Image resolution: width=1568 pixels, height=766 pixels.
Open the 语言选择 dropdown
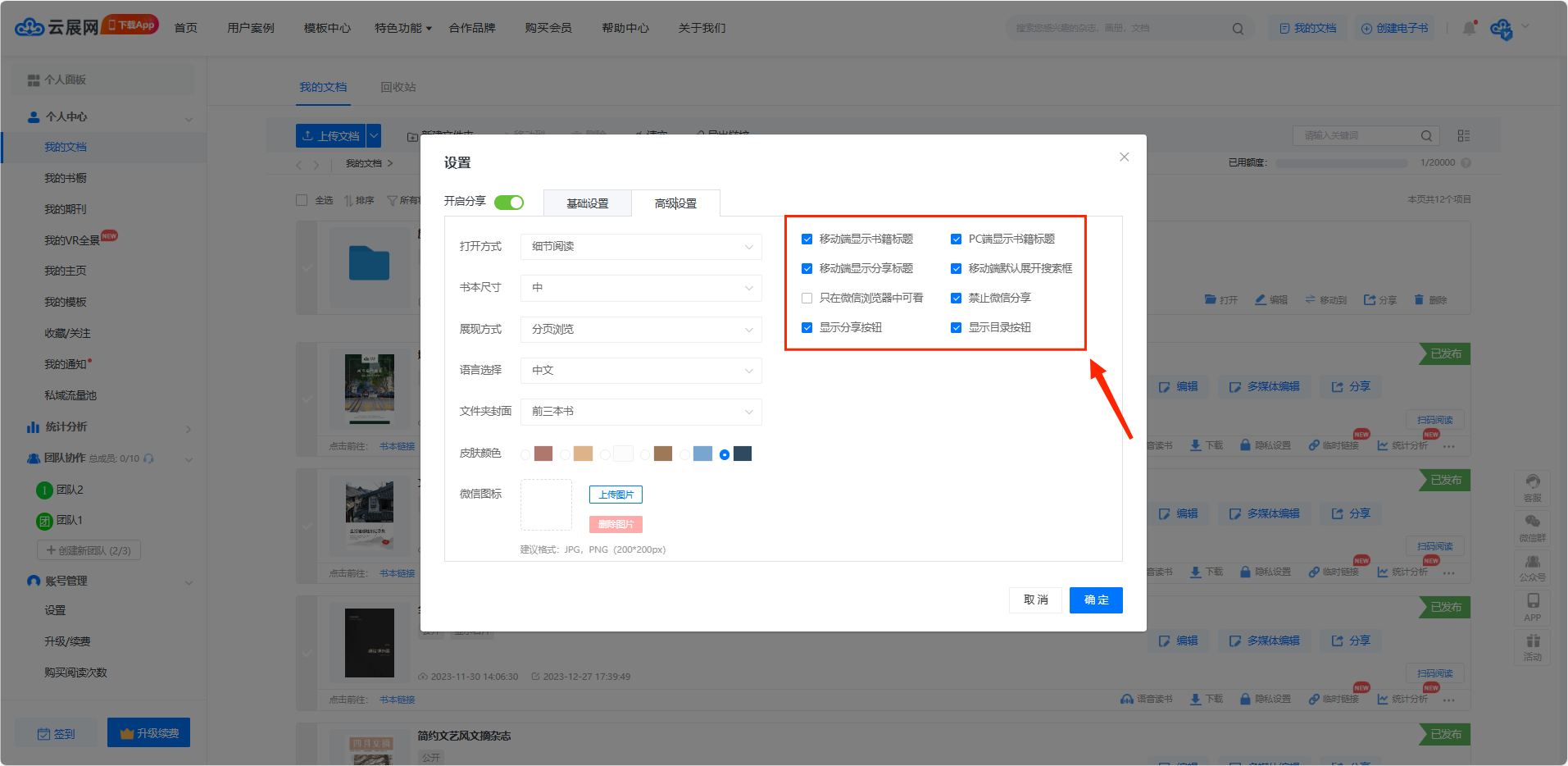[641, 371]
